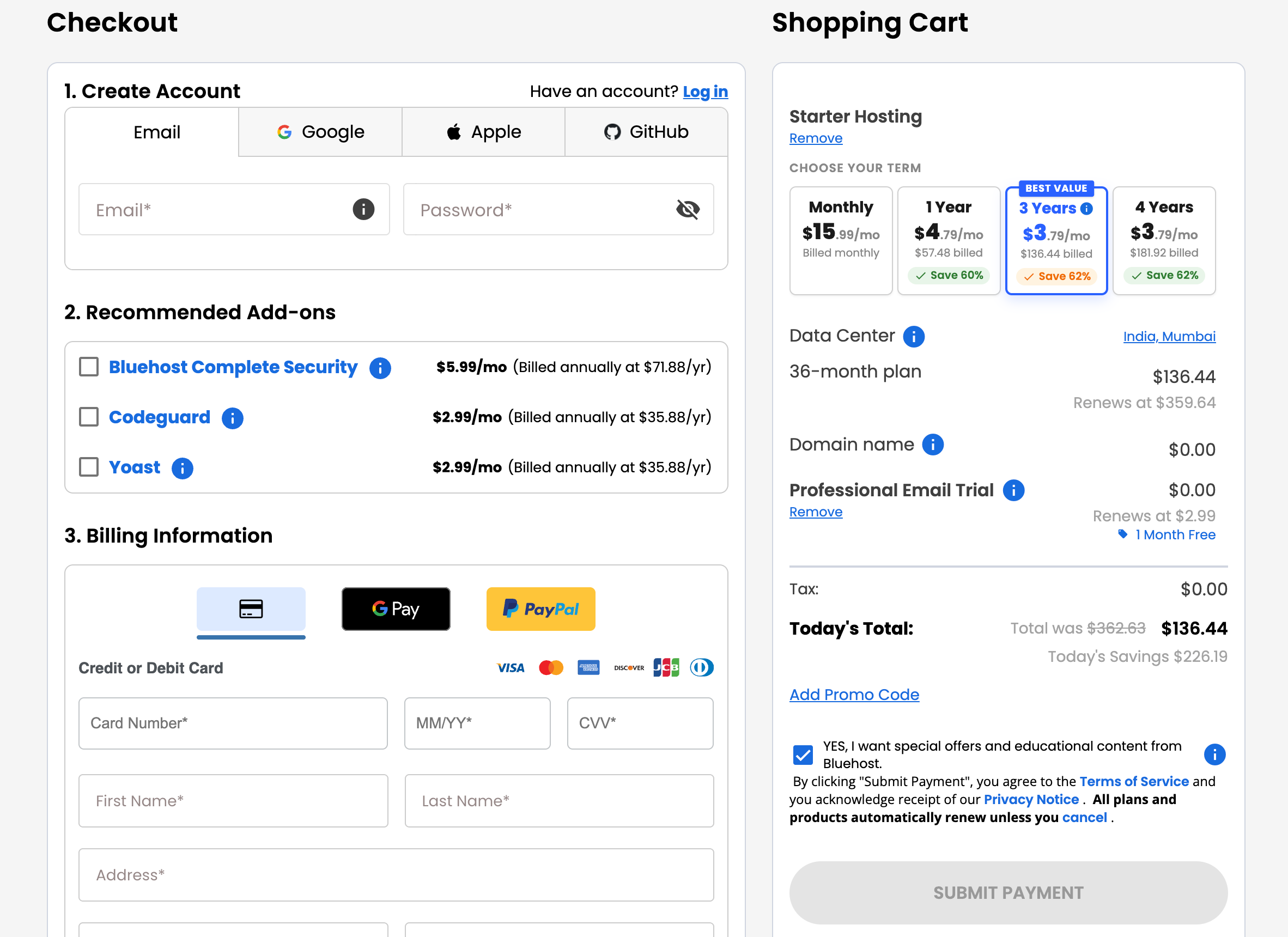The image size is (1288, 937).
Task: Click the Yoast name link
Action: (135, 467)
